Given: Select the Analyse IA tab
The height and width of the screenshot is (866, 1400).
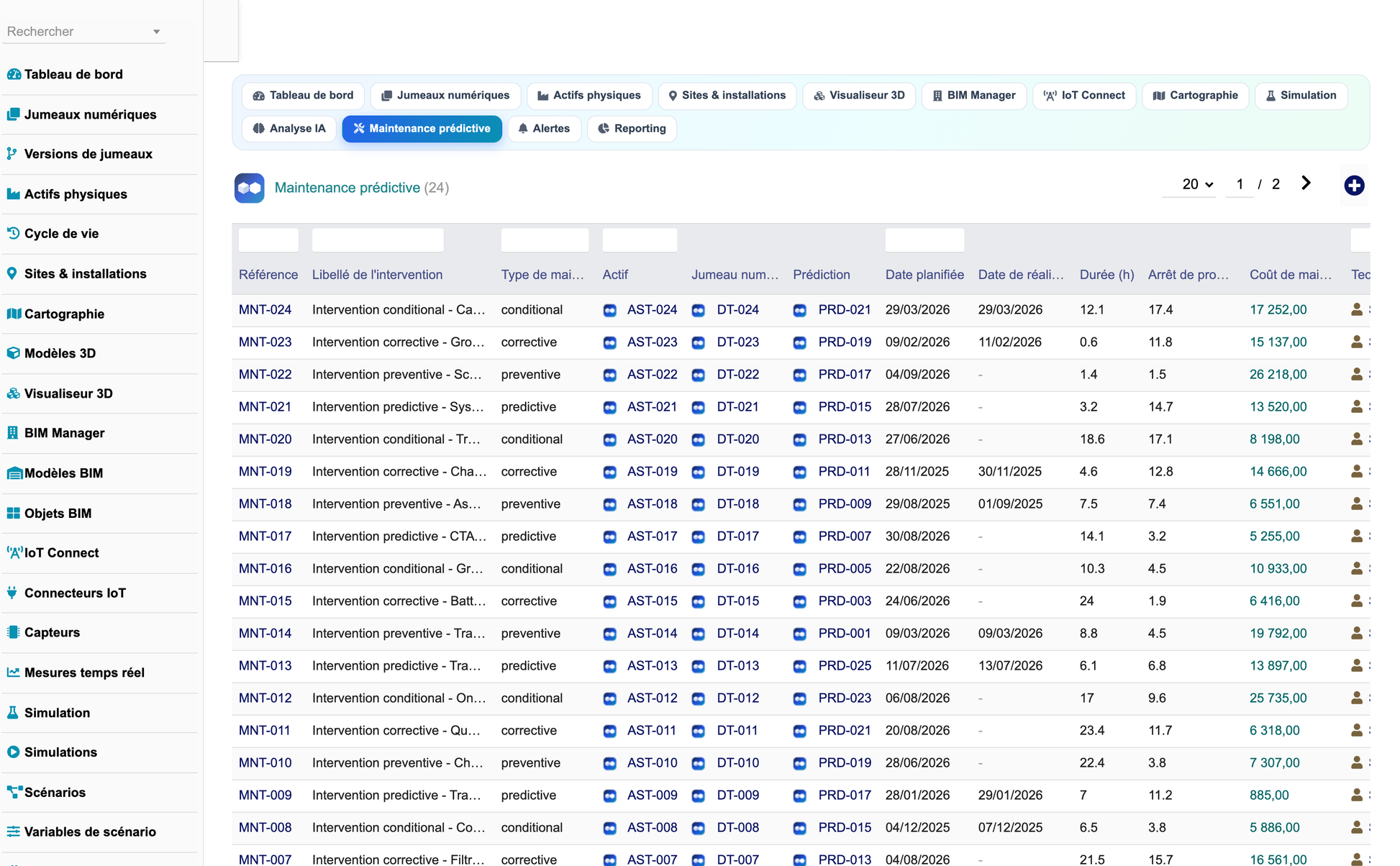Looking at the screenshot, I should [x=289, y=129].
